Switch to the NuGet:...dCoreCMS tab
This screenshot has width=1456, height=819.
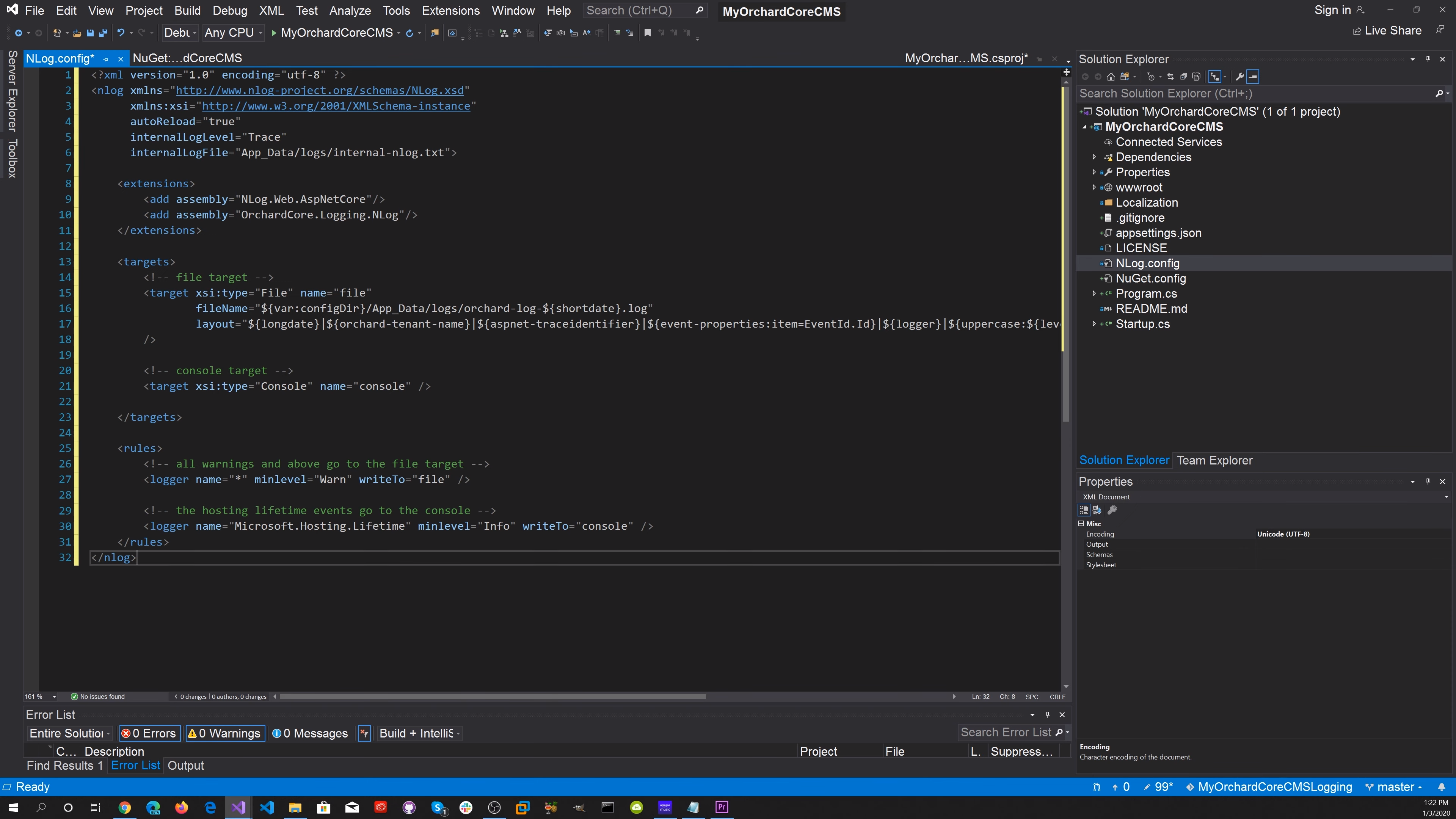(x=187, y=58)
